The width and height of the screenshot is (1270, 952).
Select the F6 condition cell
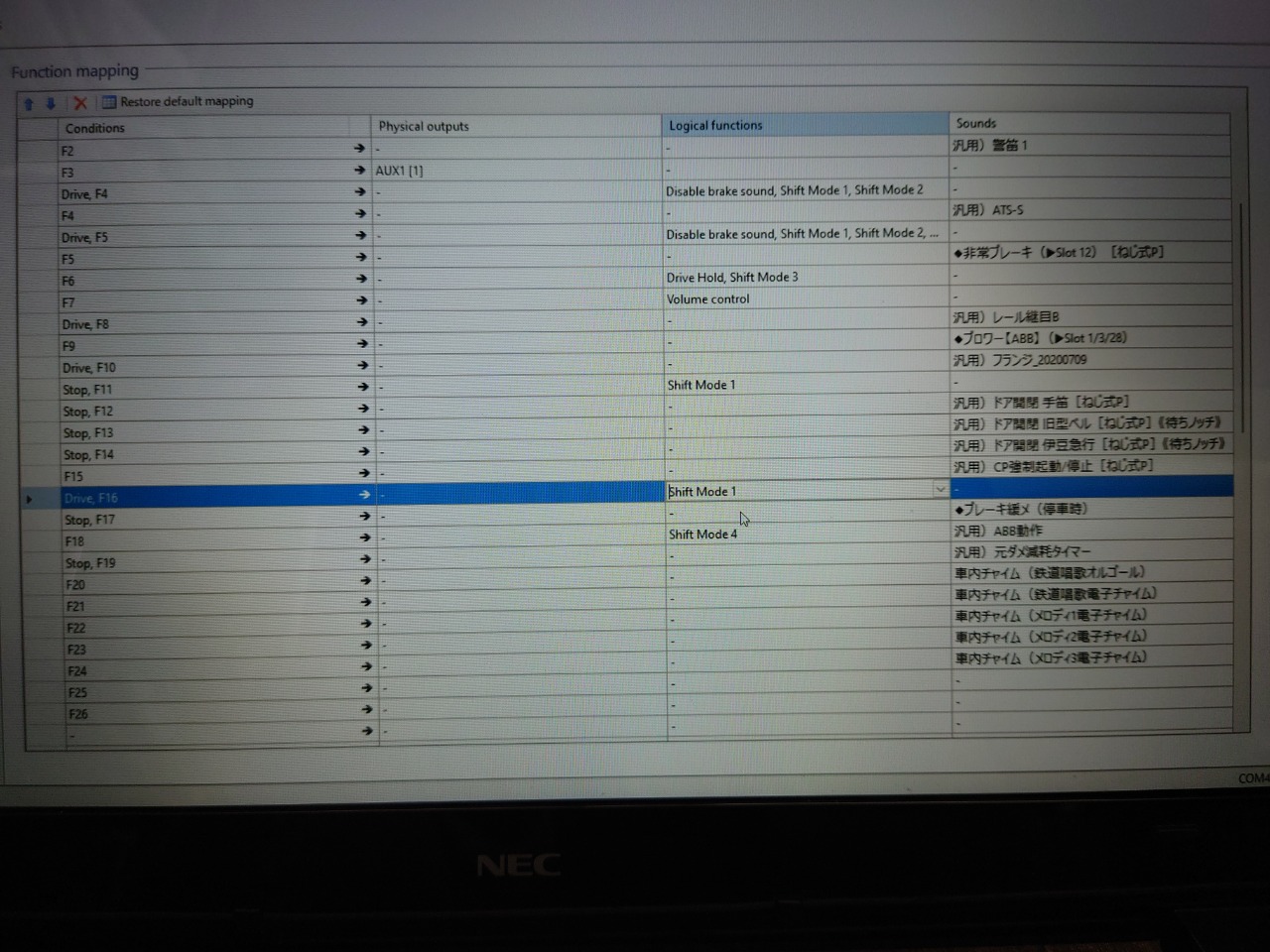point(203,282)
